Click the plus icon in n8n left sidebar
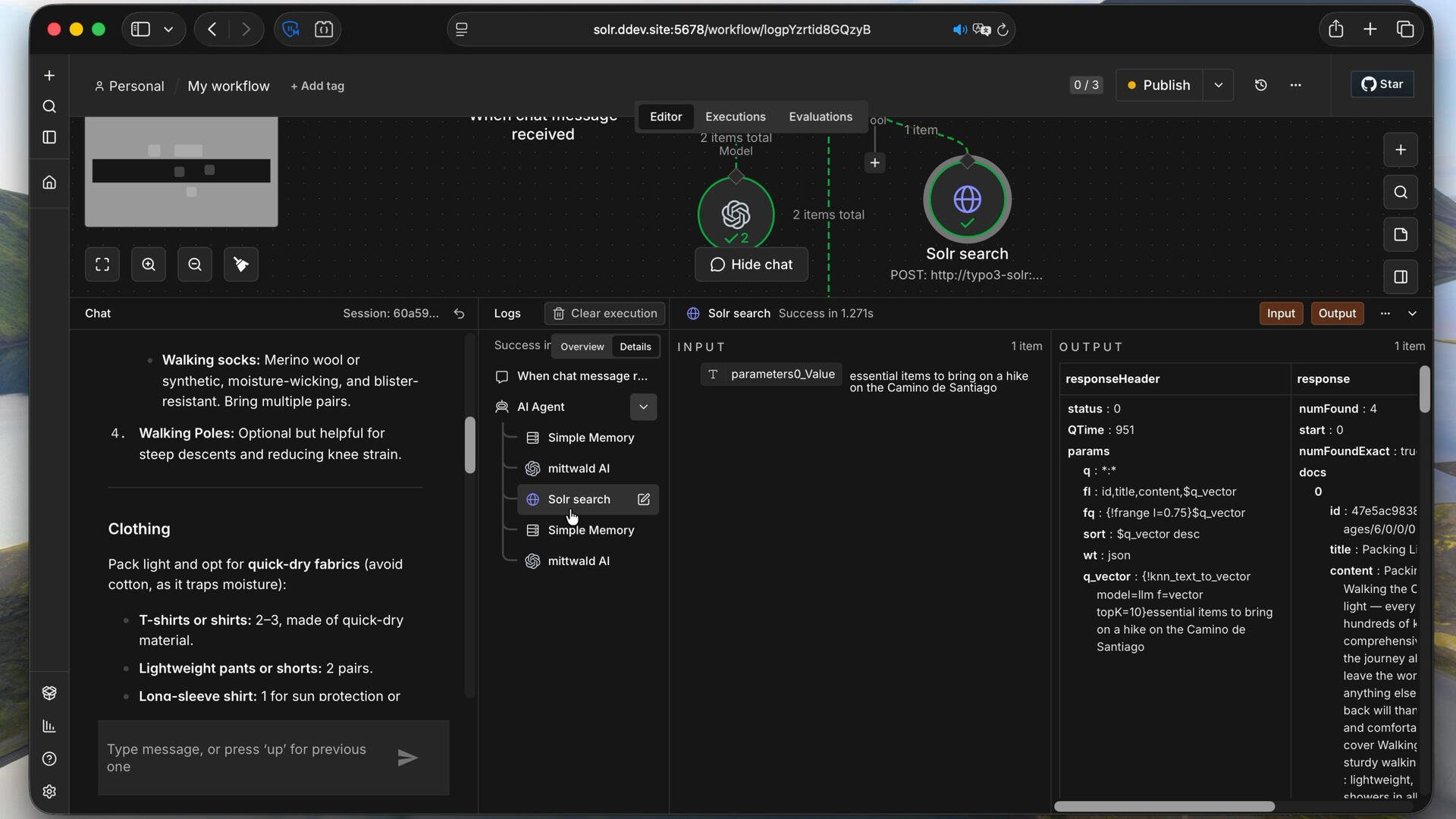1456x819 pixels. 49,76
